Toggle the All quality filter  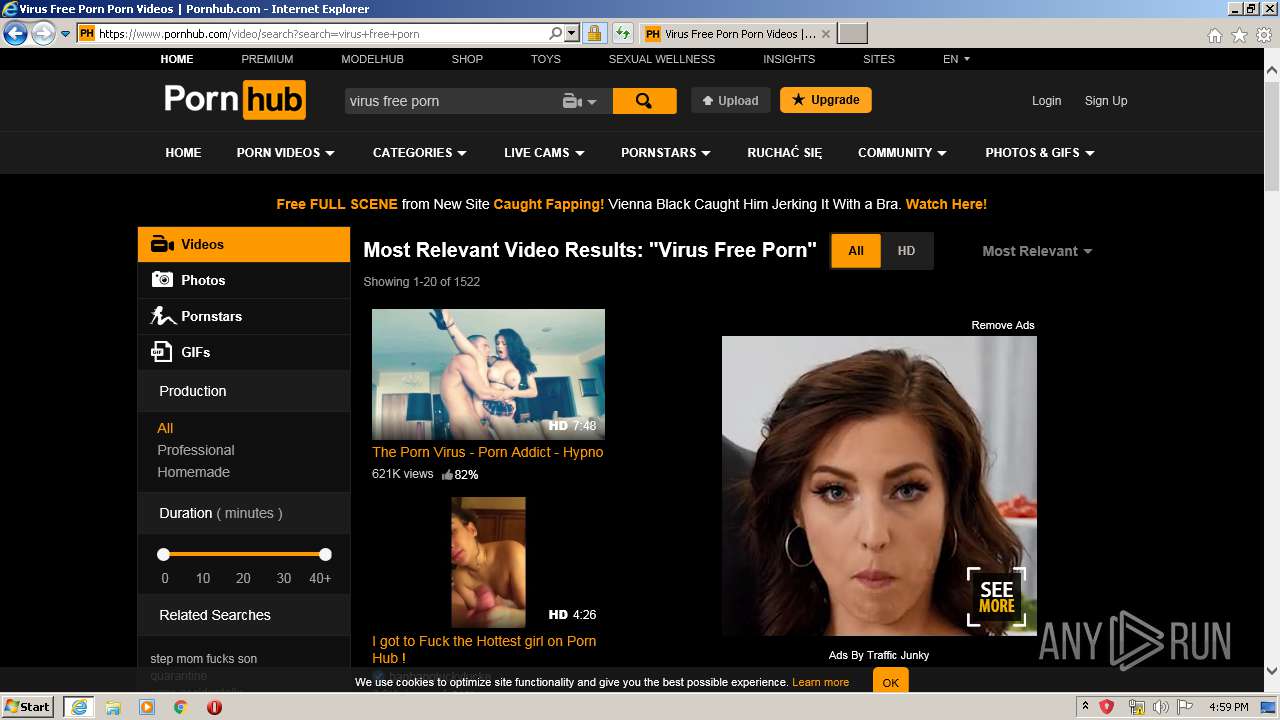[x=856, y=251]
